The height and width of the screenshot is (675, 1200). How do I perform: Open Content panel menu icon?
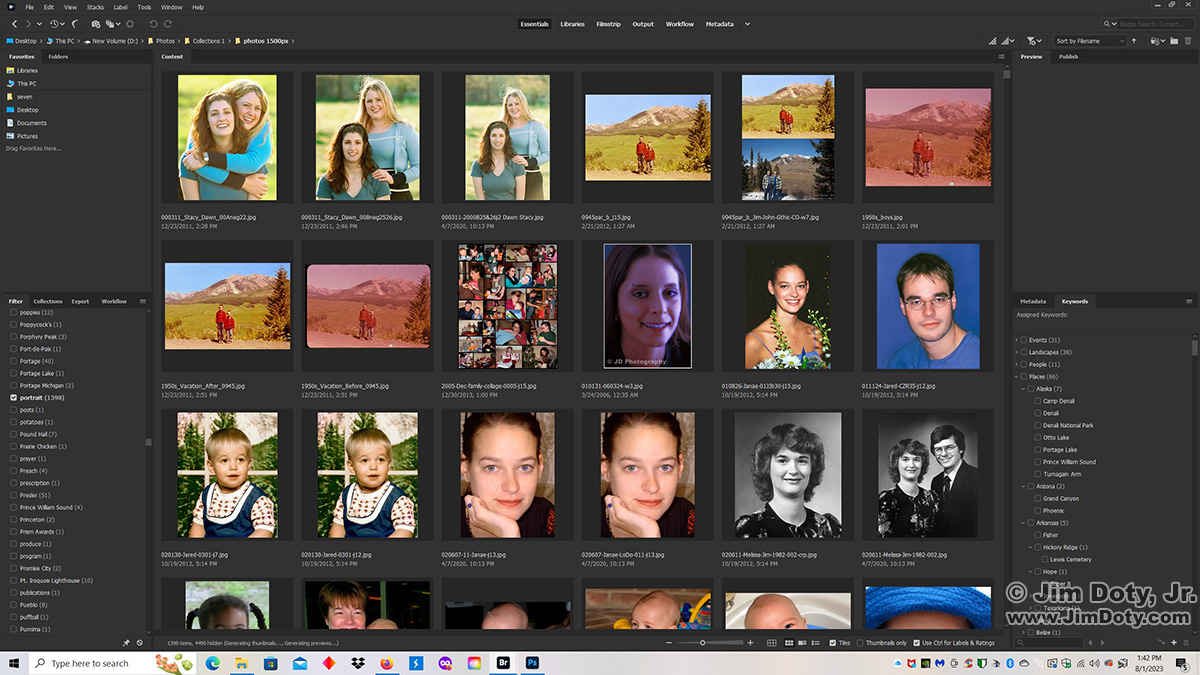1001,56
